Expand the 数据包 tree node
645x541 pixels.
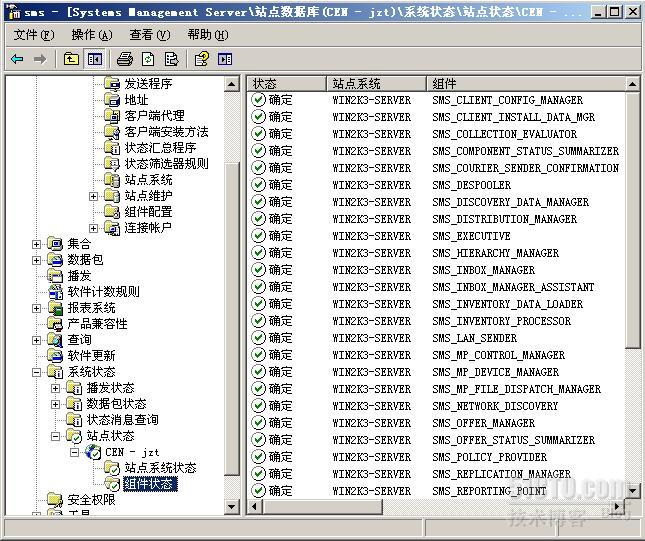[x=36, y=260]
